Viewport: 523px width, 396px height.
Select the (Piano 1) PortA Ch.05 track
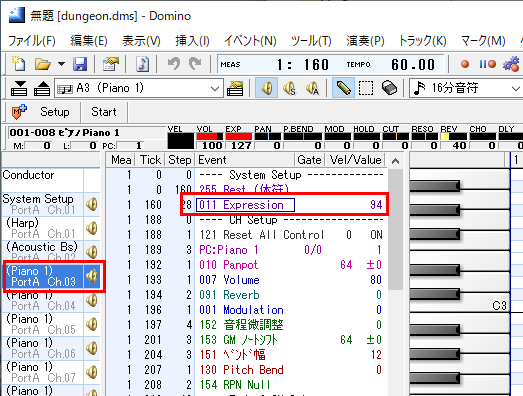(43, 324)
